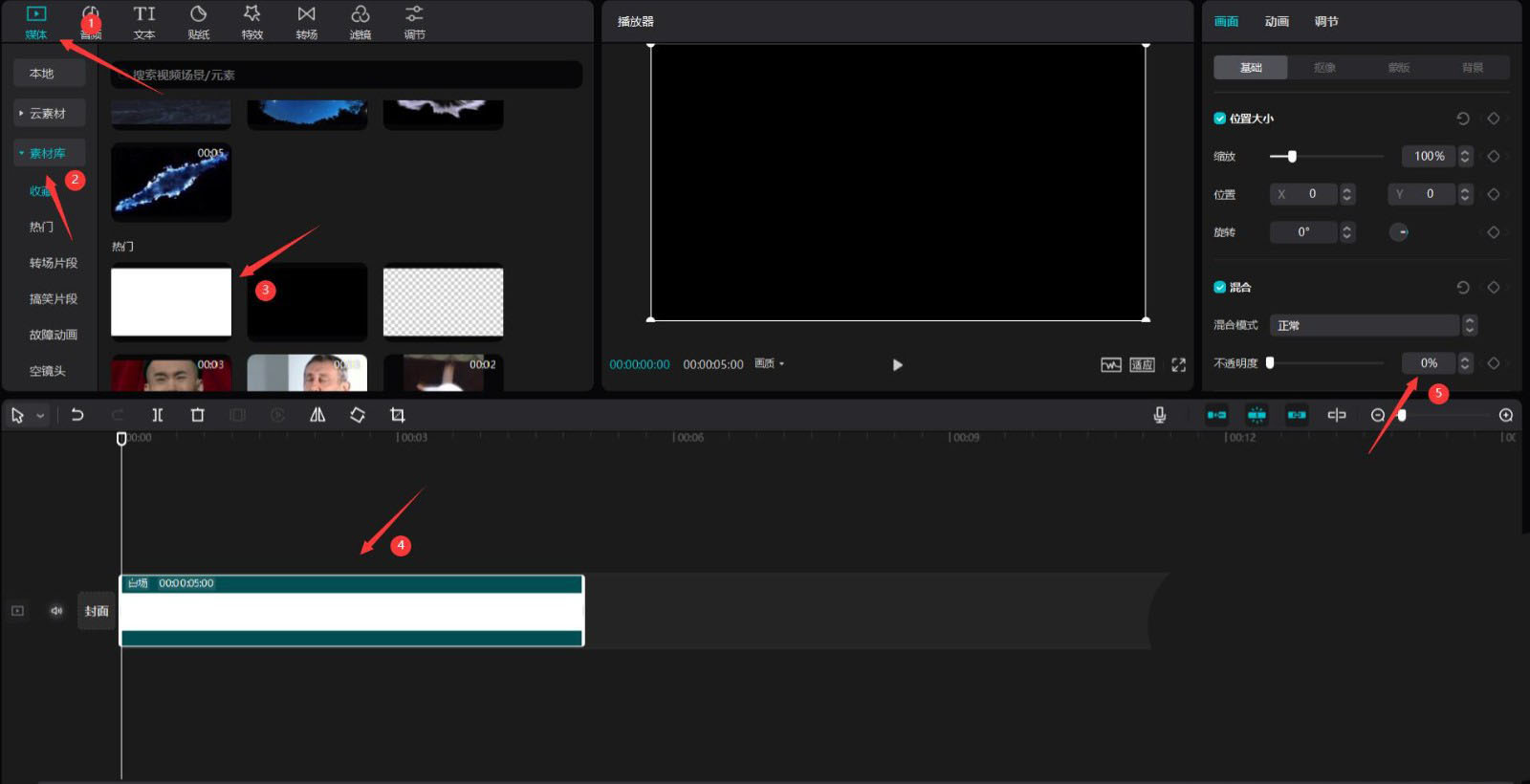
Task: Mute the main track audio
Action: click(56, 611)
